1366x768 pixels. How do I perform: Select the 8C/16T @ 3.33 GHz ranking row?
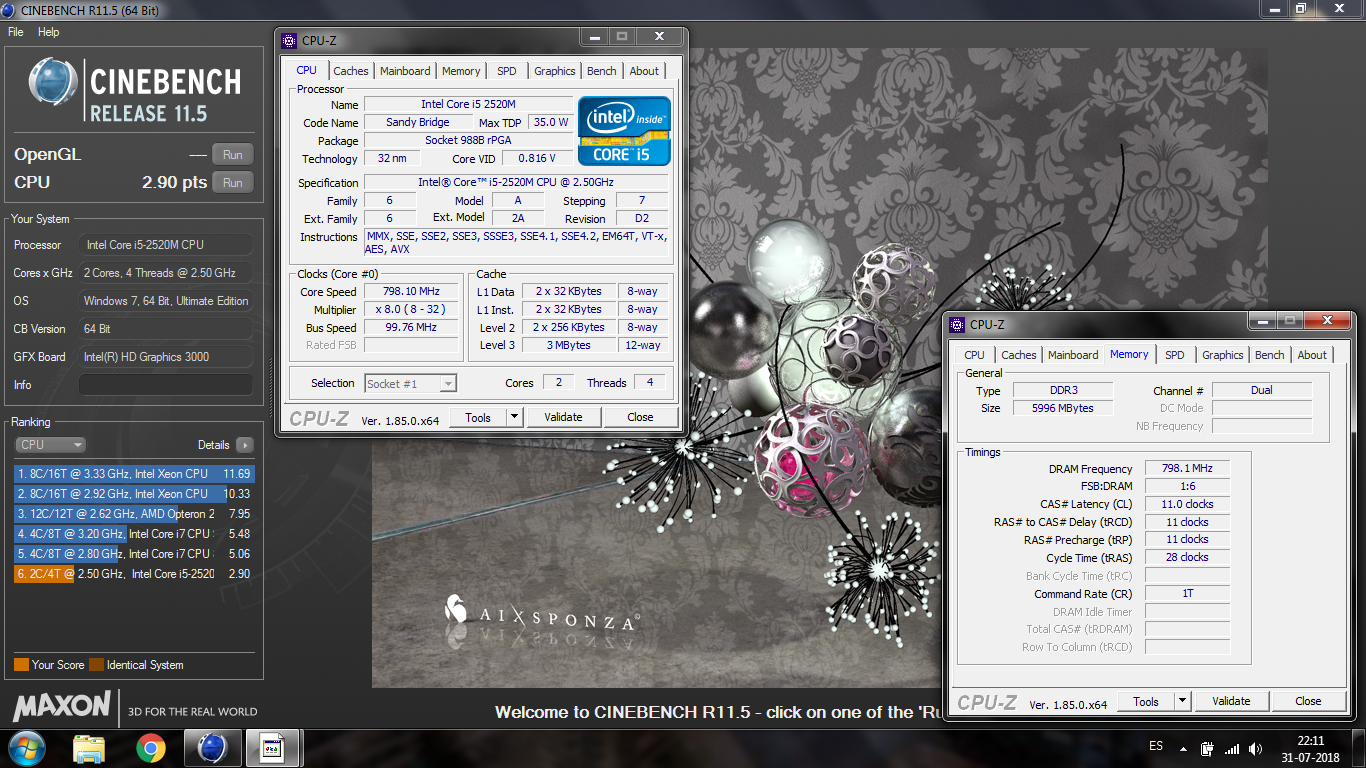pos(134,474)
